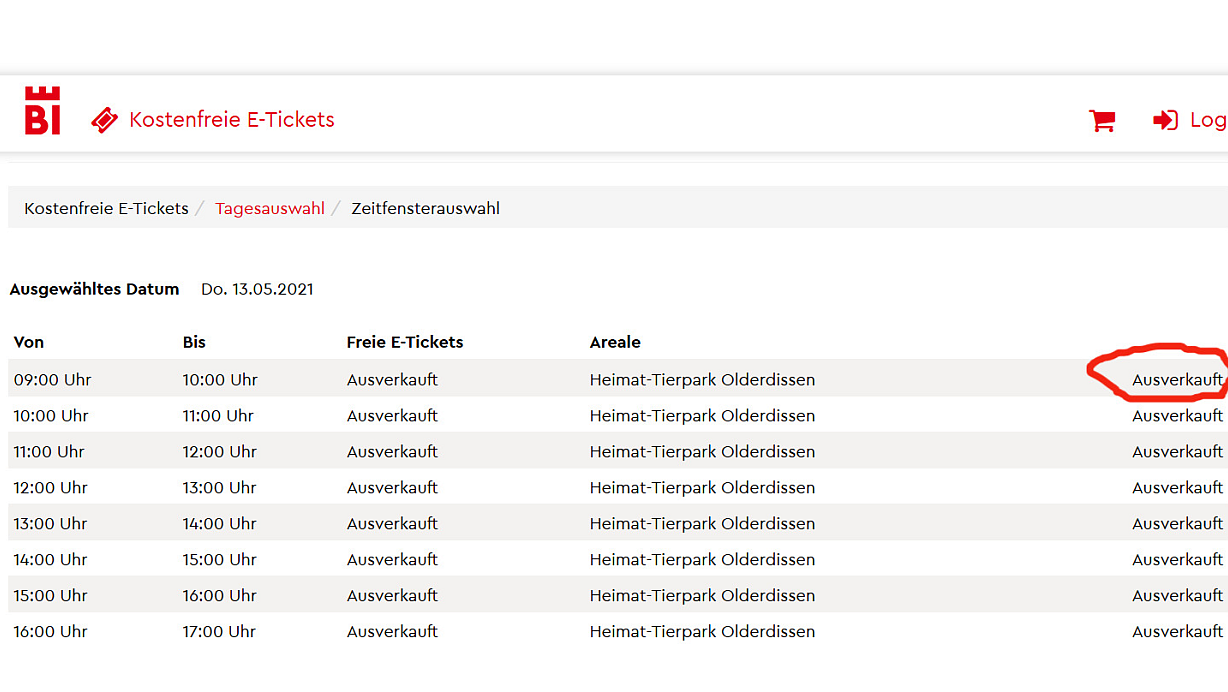
Task: Click rightmost Ausverkauft for 11:00 Uhr slot
Action: point(1177,452)
